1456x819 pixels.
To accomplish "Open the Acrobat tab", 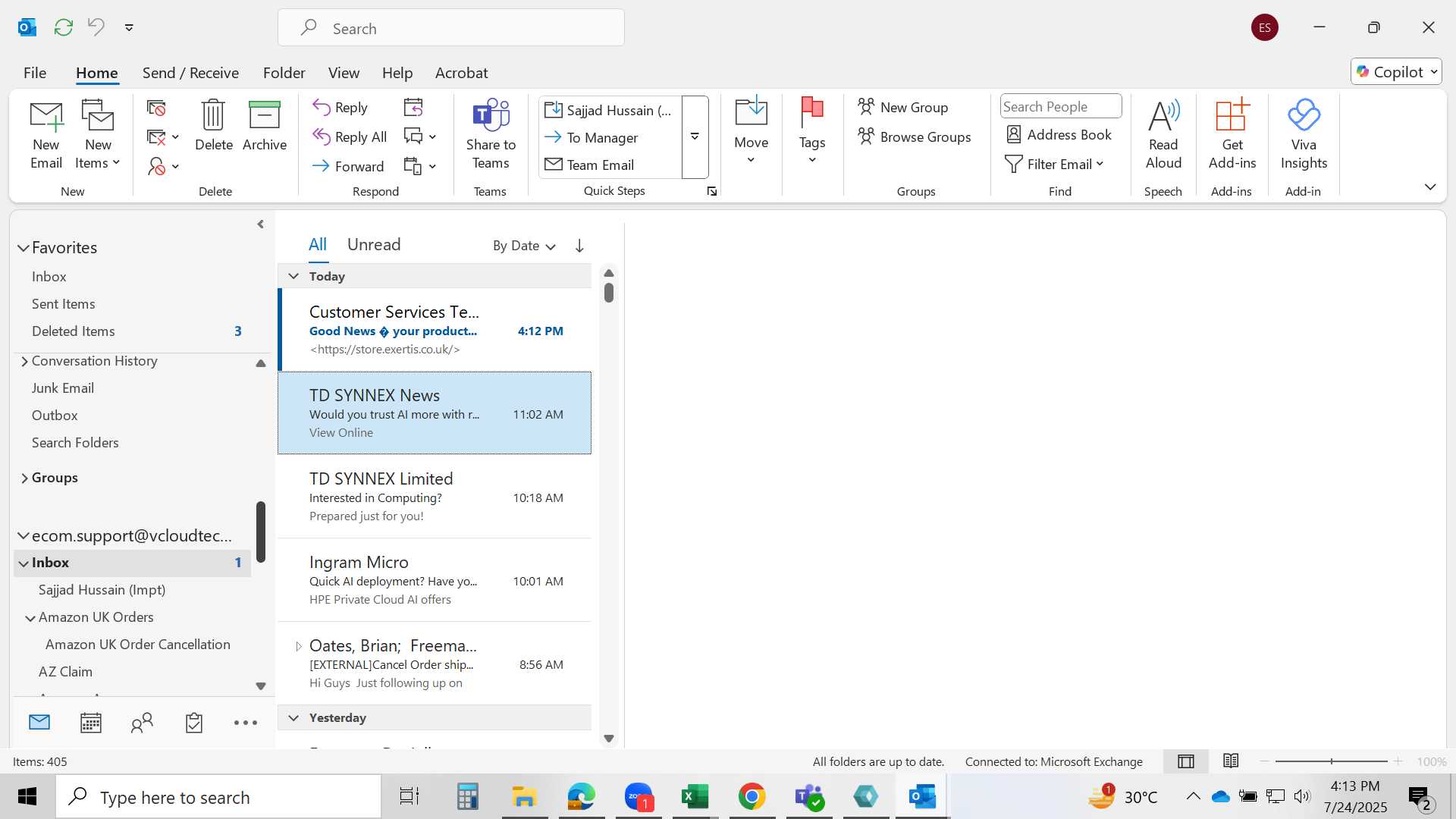I will (461, 73).
